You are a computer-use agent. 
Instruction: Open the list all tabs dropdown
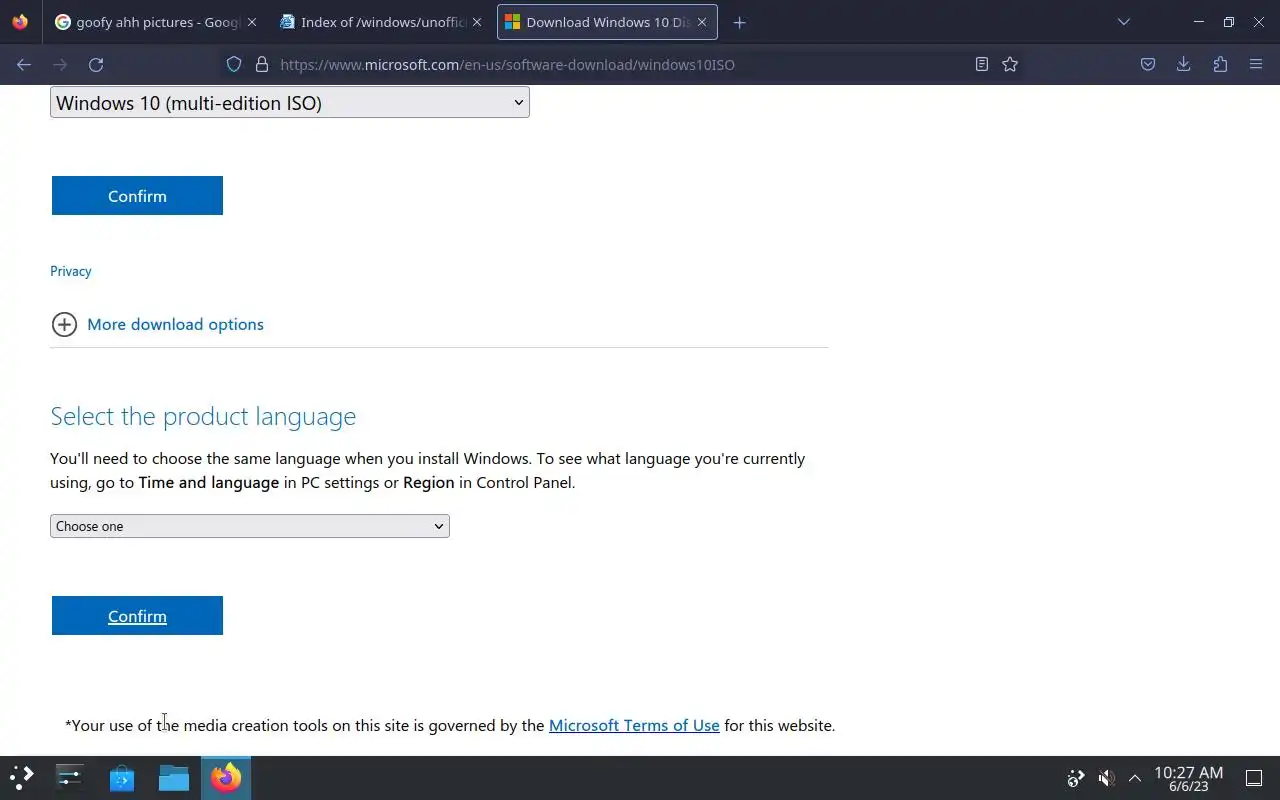pos(1123,22)
